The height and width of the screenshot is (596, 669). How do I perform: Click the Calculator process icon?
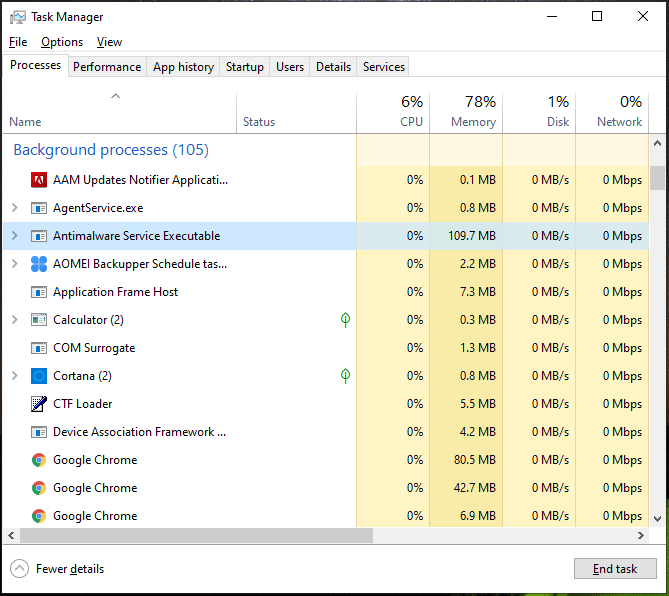[39, 320]
